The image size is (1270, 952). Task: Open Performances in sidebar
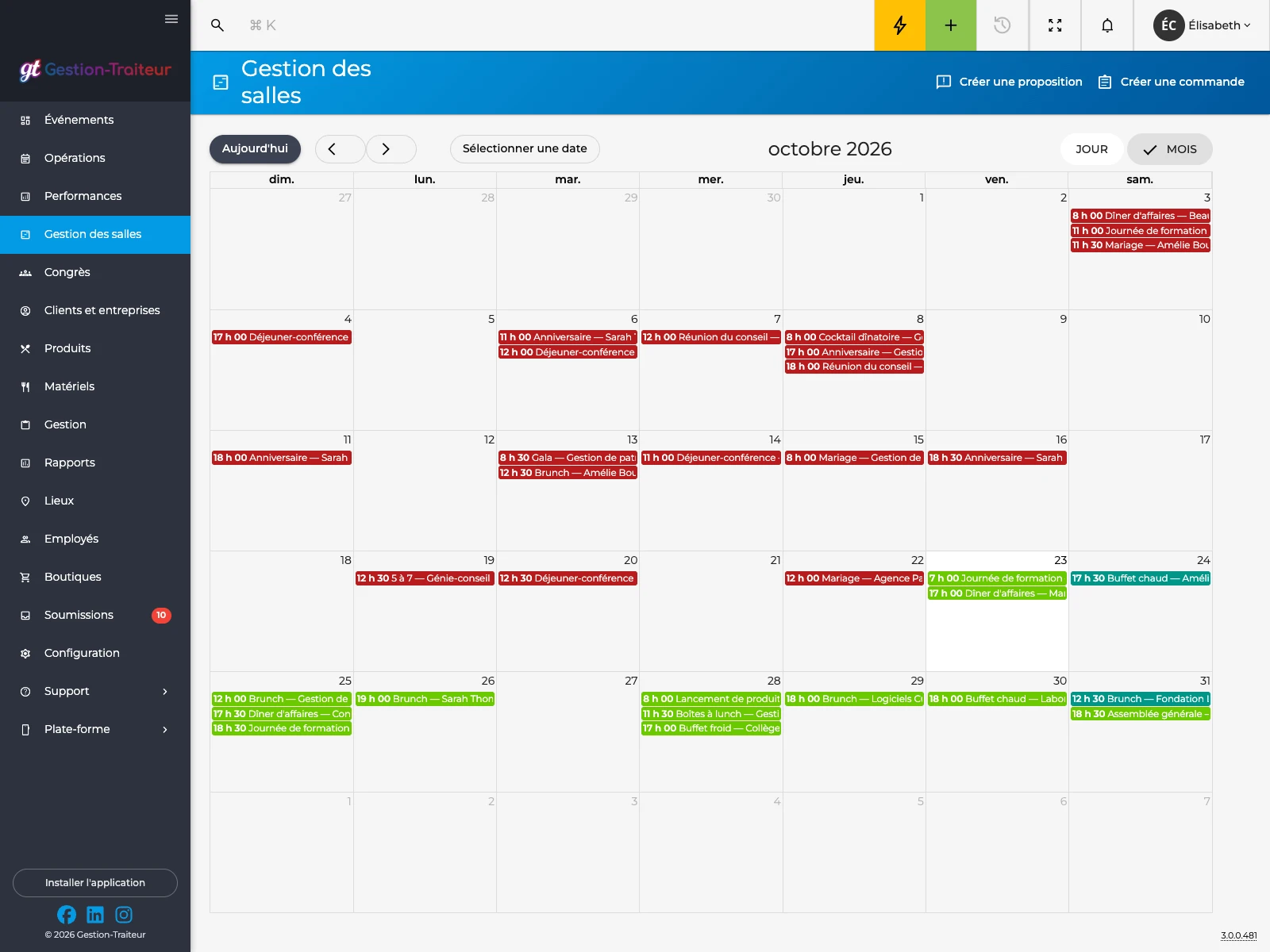click(95, 196)
